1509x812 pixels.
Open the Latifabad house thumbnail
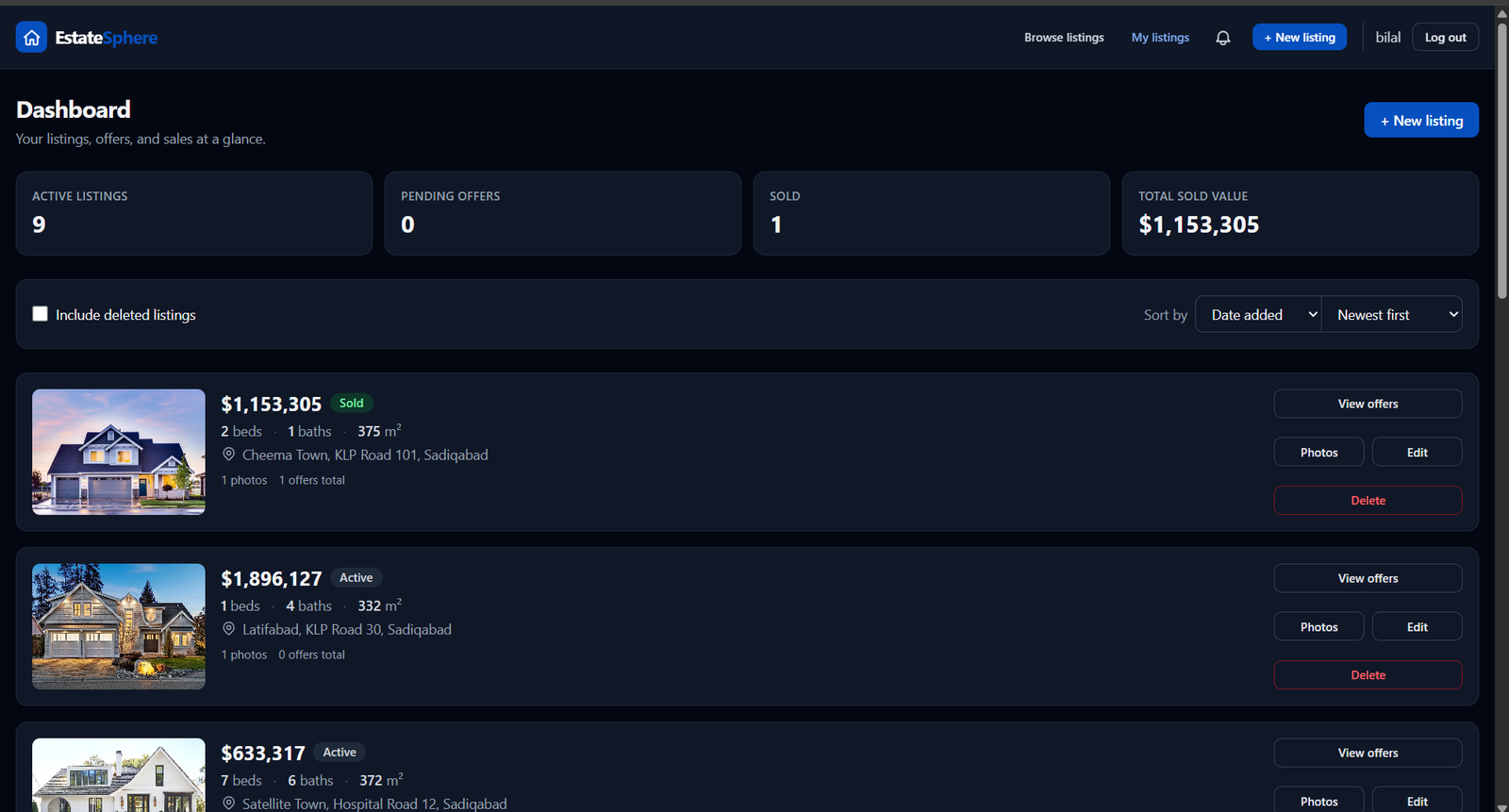click(x=119, y=626)
